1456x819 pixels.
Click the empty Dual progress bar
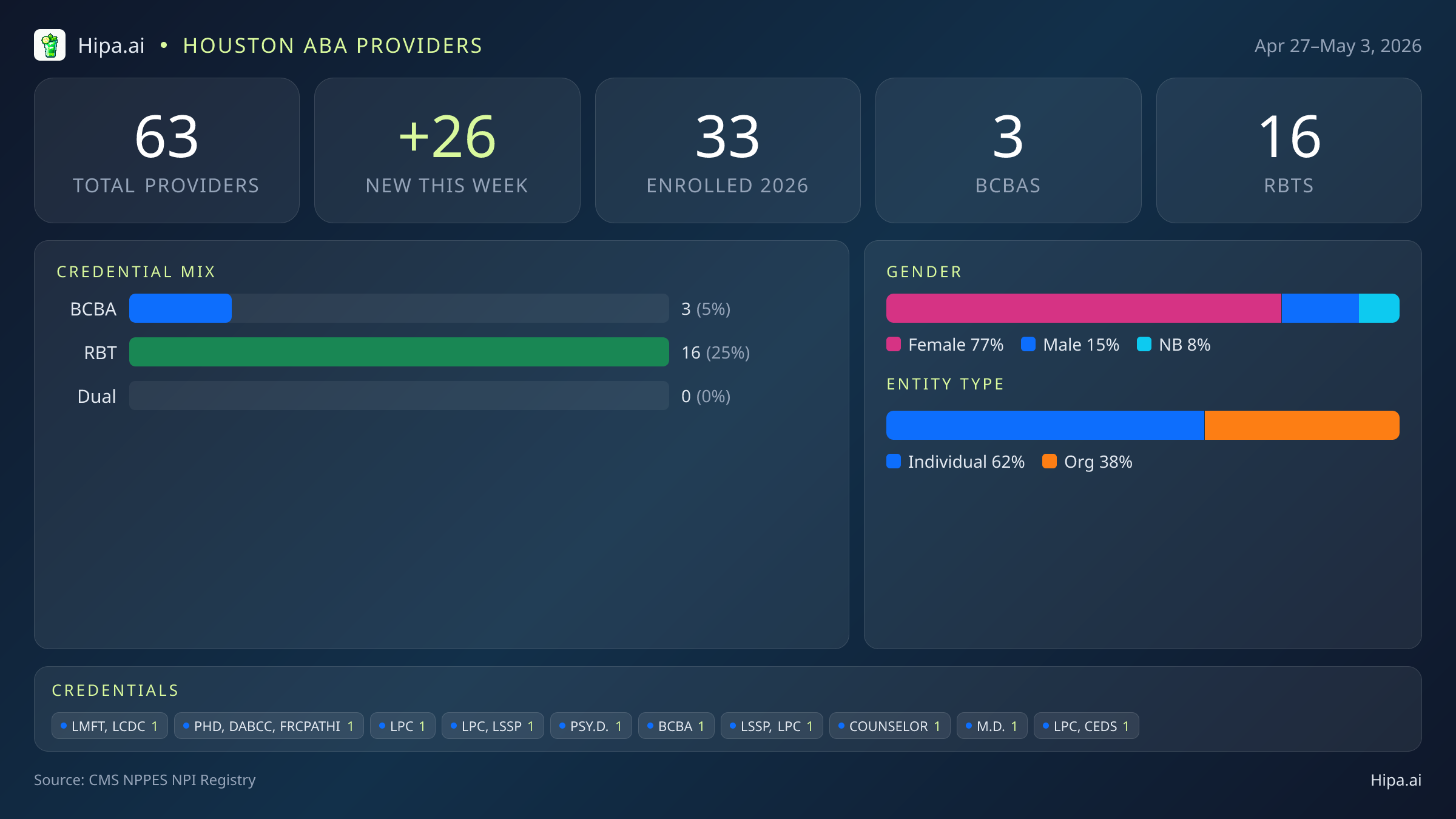[x=399, y=396]
